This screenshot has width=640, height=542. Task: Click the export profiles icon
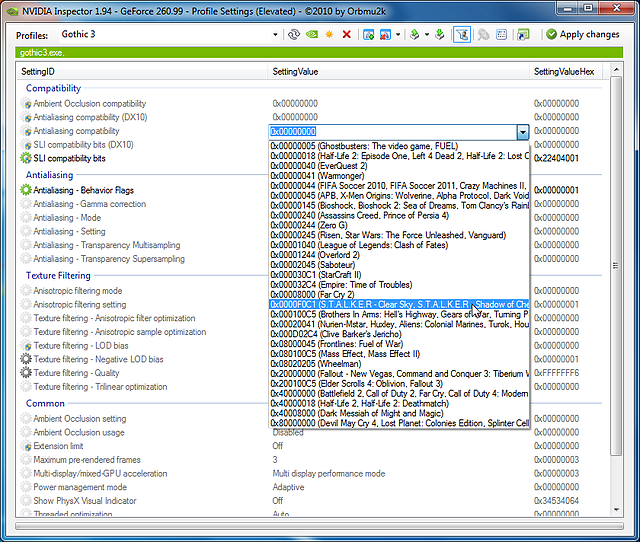(x=412, y=34)
